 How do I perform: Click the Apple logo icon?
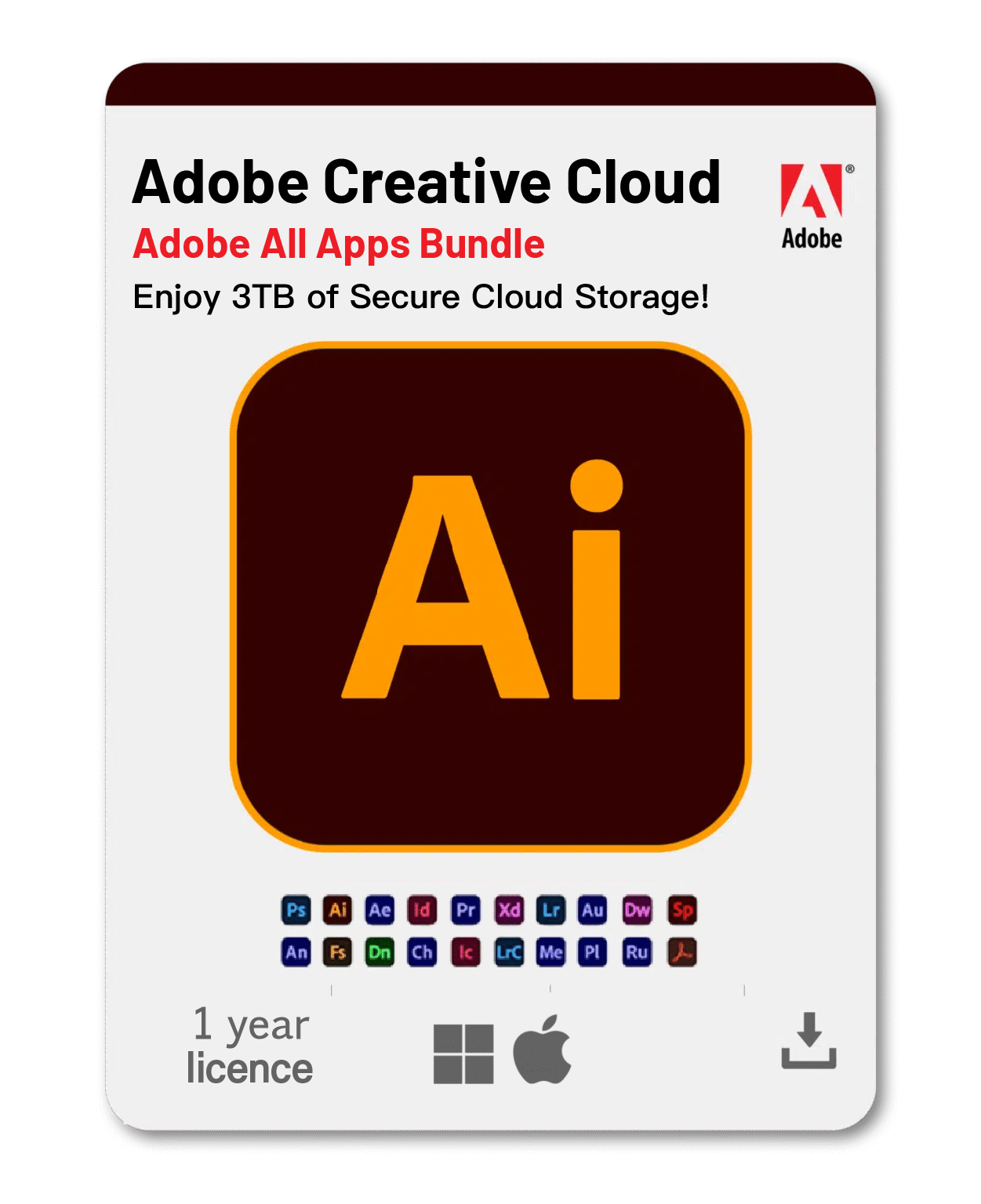[x=542, y=1050]
